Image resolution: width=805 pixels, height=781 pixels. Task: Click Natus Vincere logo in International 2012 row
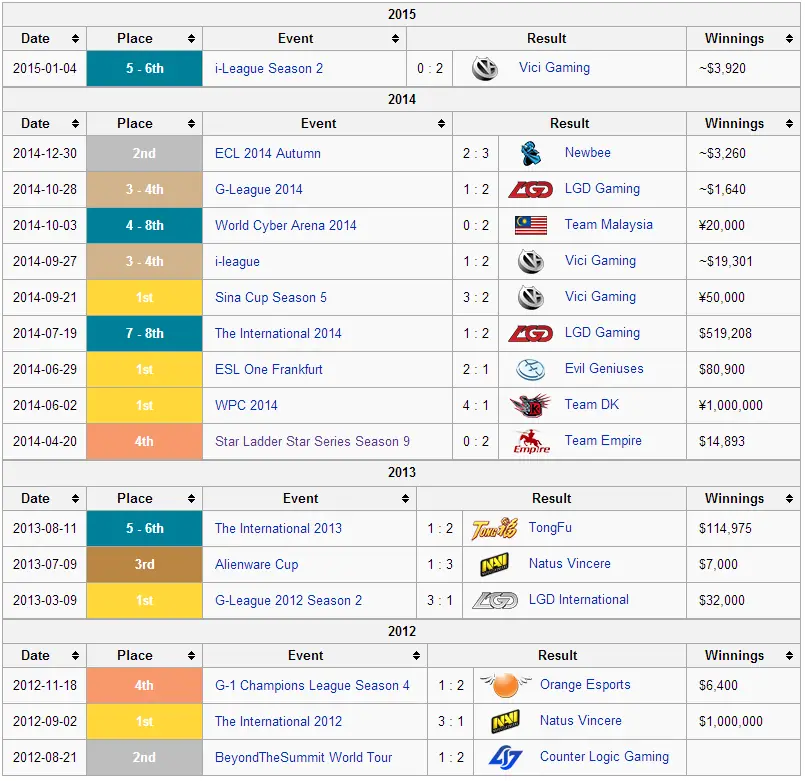tap(505, 721)
